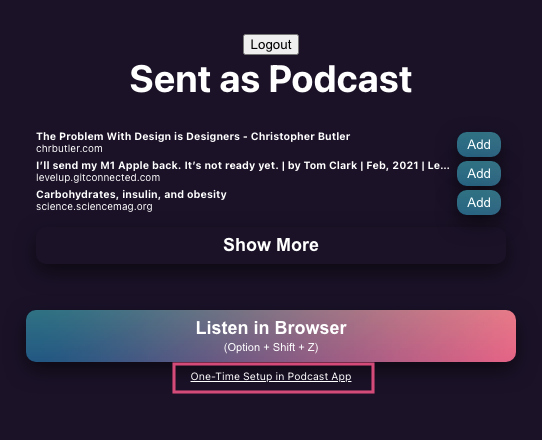This screenshot has height=440, width=542.
Task: Click the Sent as Podcast heading
Action: pos(271,79)
